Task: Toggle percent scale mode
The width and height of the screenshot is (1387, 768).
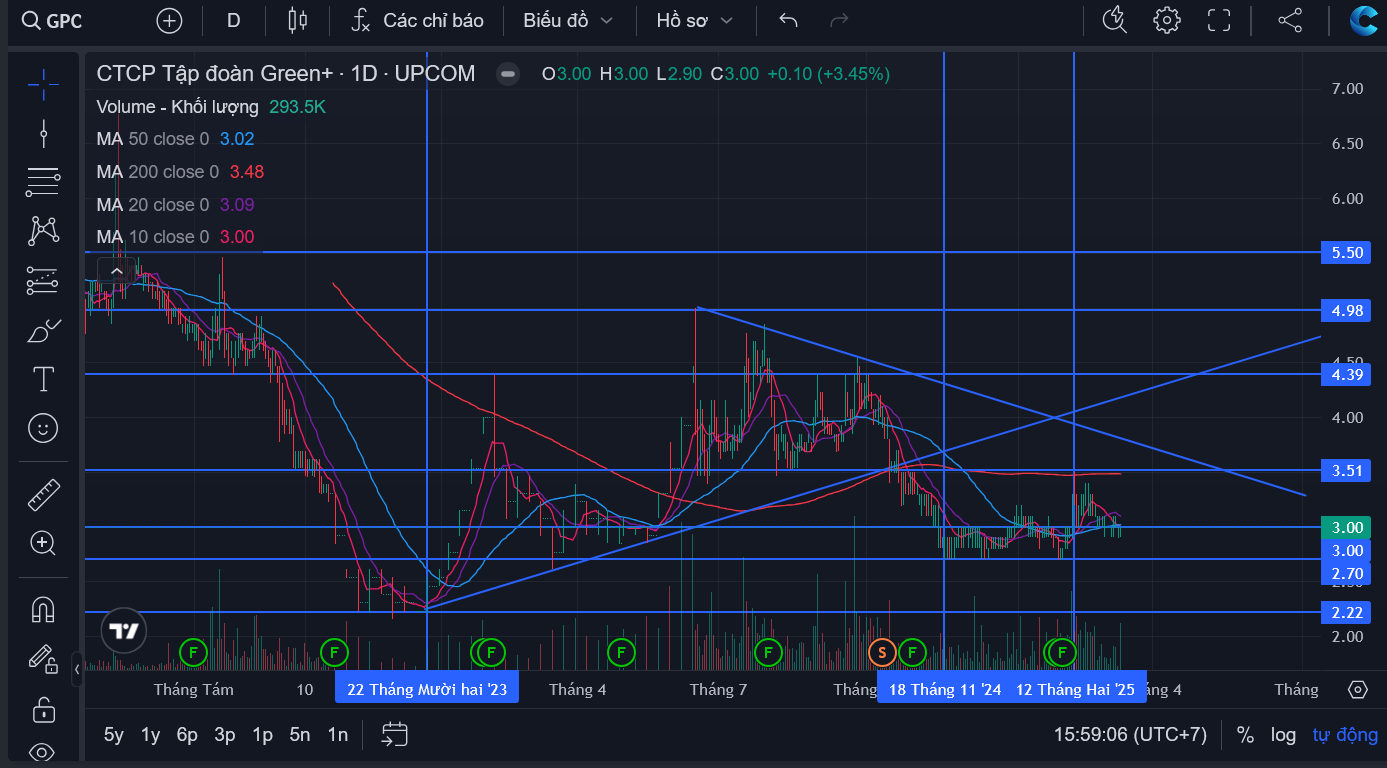Action: (1245, 735)
